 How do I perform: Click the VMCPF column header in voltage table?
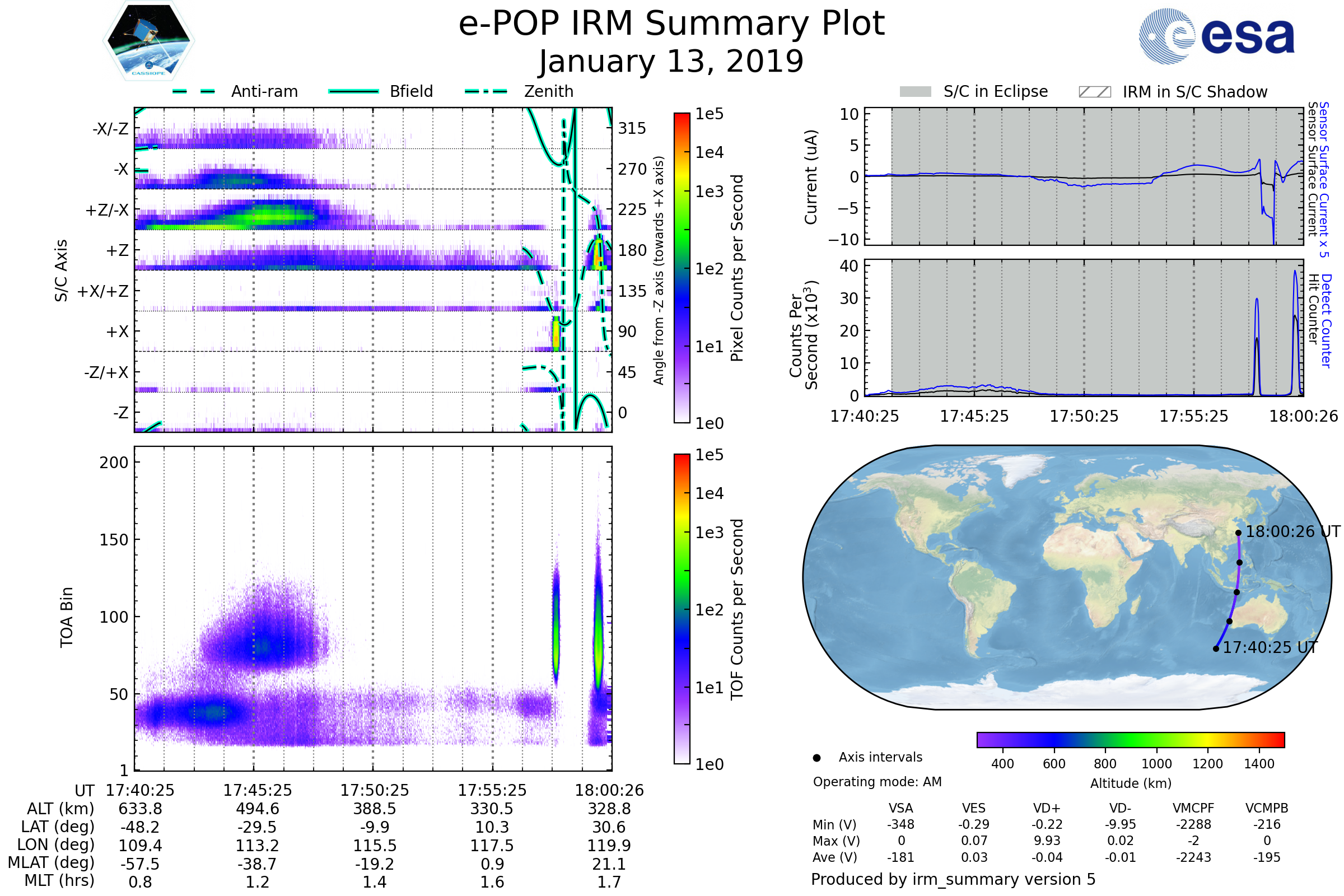[x=1193, y=808]
